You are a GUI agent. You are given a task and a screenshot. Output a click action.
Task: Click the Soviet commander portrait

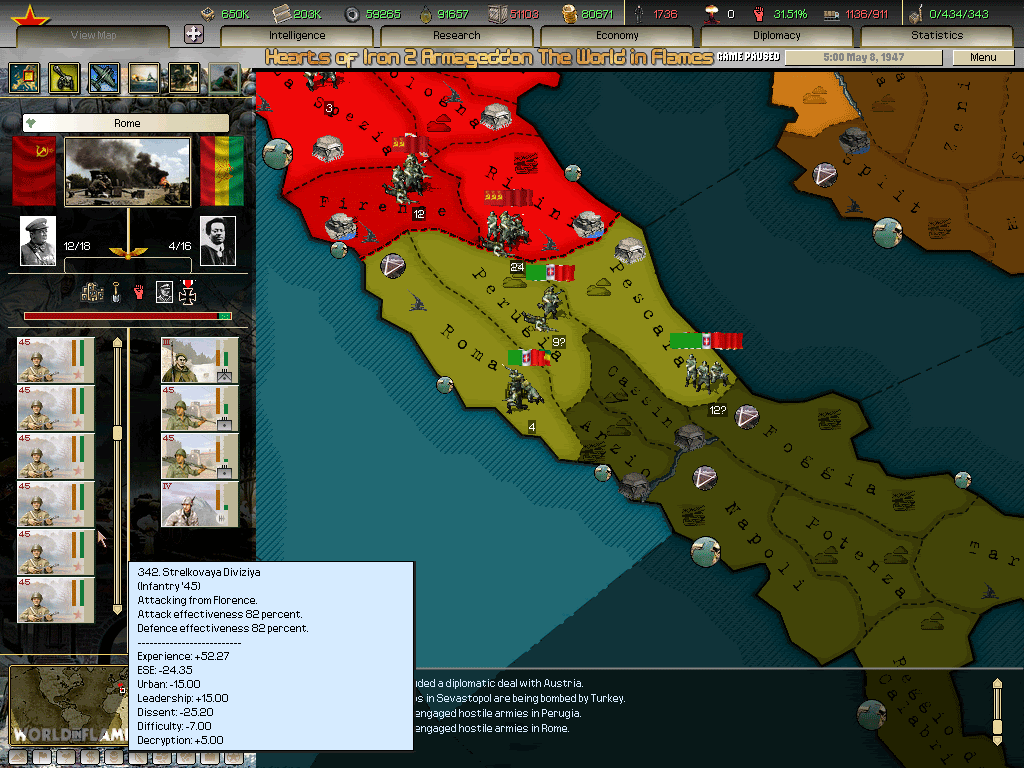[38, 240]
